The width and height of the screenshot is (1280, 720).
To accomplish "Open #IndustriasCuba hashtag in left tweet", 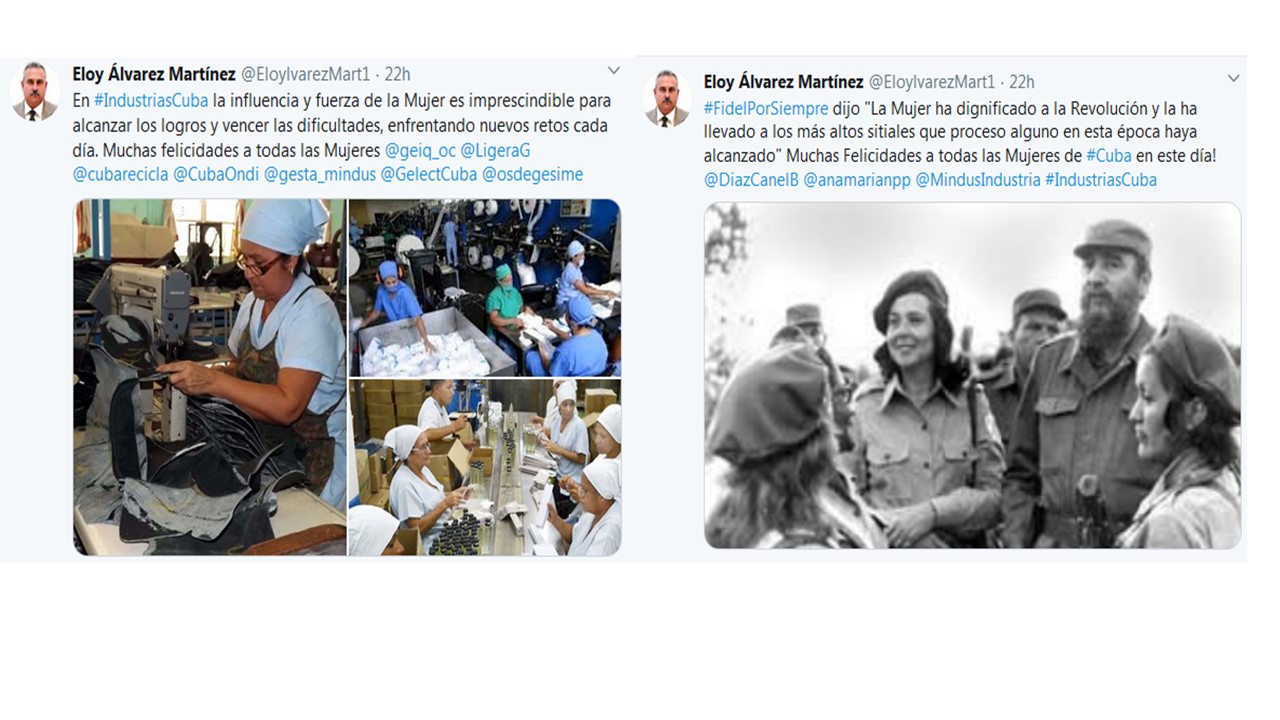I will (x=151, y=101).
